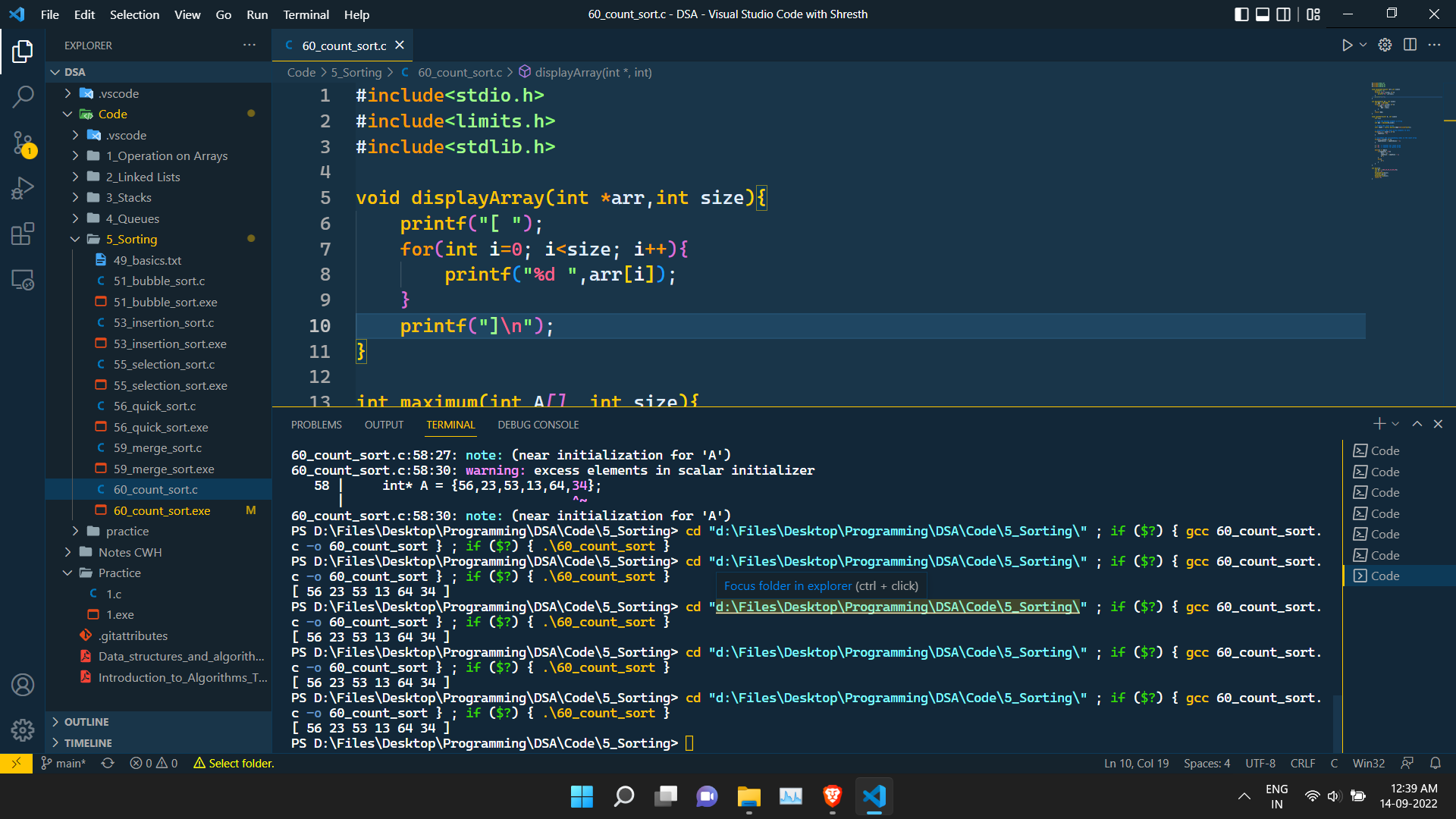Open Windows Start menu
Screen dimensions: 1456x819
point(582,795)
